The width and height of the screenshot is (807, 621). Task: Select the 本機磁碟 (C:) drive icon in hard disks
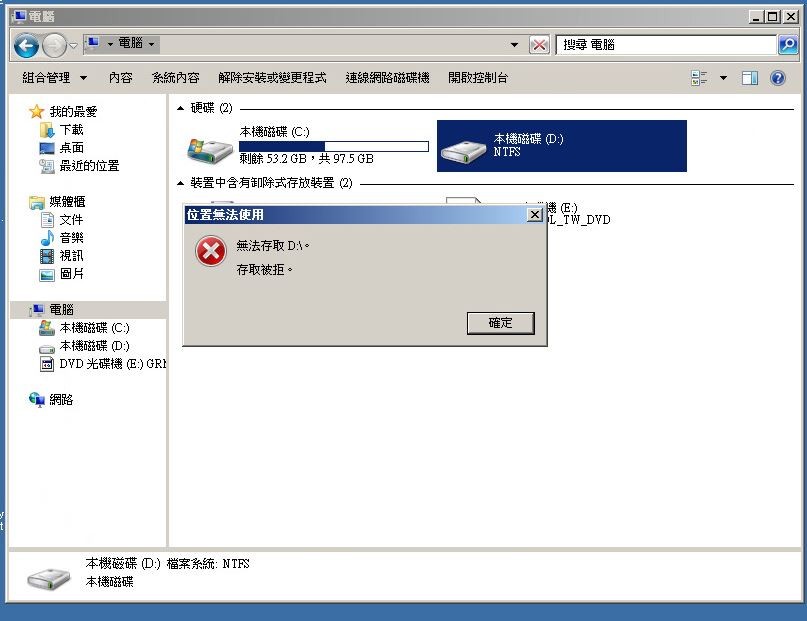click(x=210, y=150)
